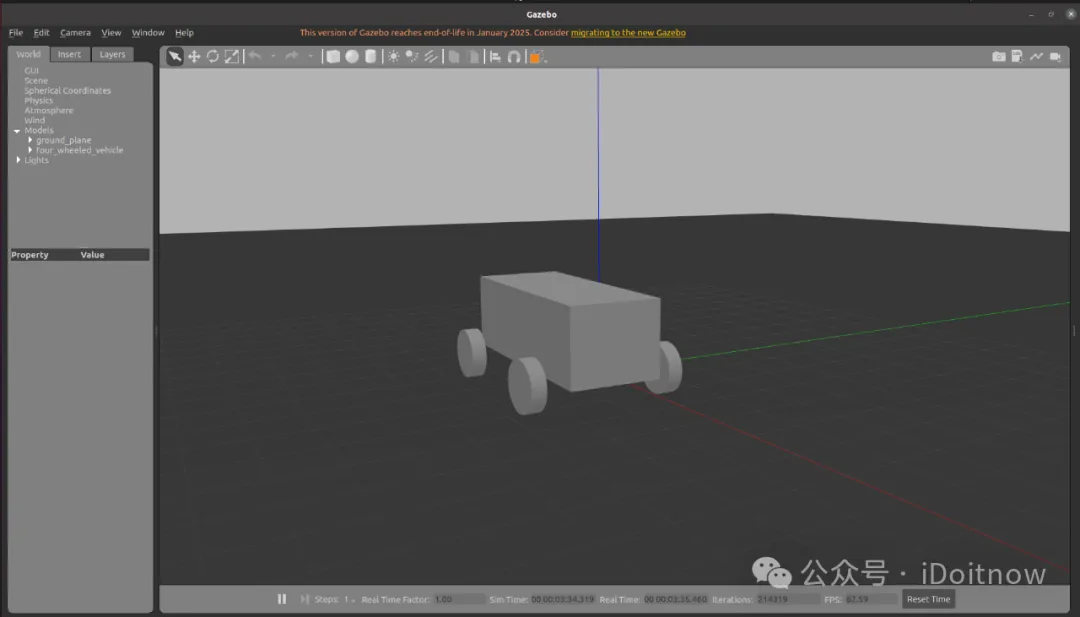
Task: Add a Directional light
Action: tap(431, 56)
